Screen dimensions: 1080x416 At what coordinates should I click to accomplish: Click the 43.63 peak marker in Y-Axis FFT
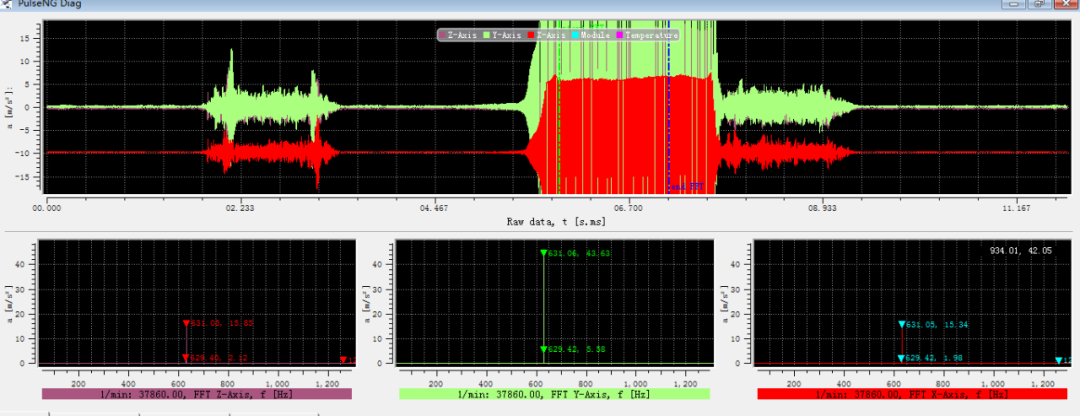tap(543, 253)
